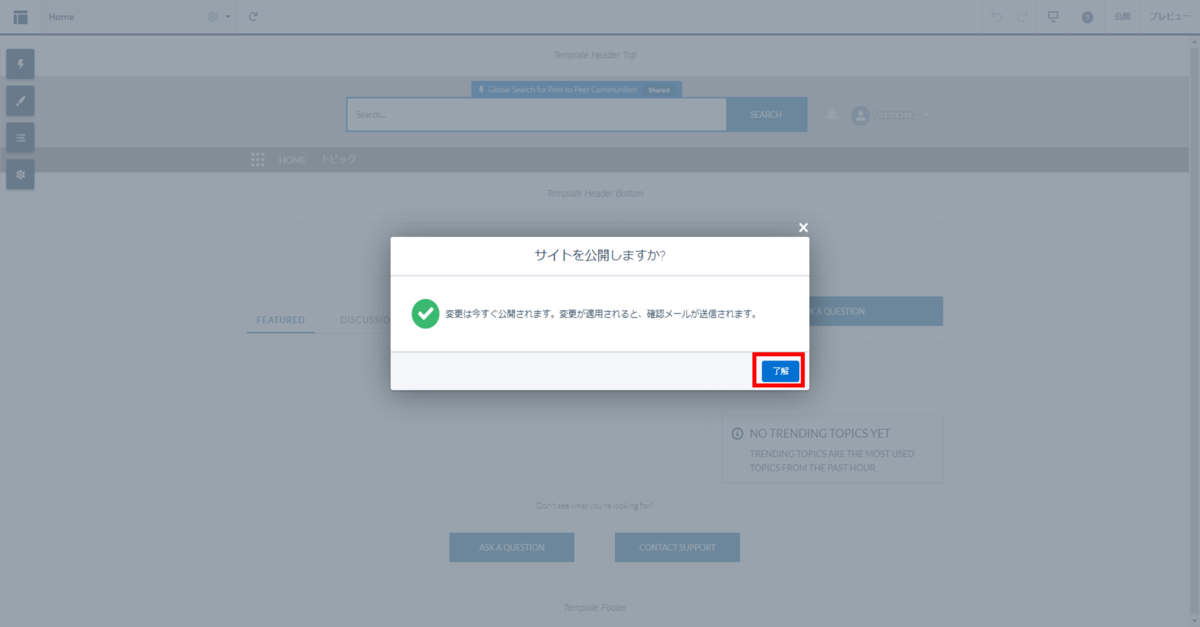Open the Components panel lightning icon
The image size is (1200, 627).
tap(20, 65)
